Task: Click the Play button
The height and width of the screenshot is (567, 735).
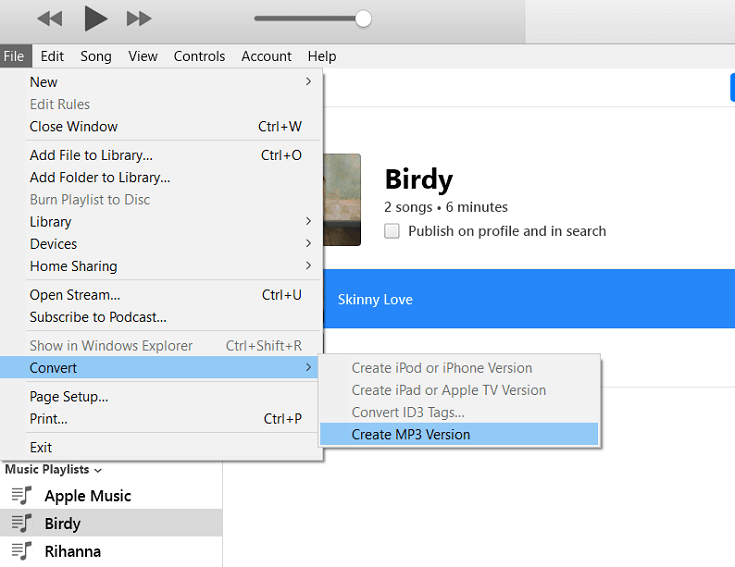Action: 95,18
